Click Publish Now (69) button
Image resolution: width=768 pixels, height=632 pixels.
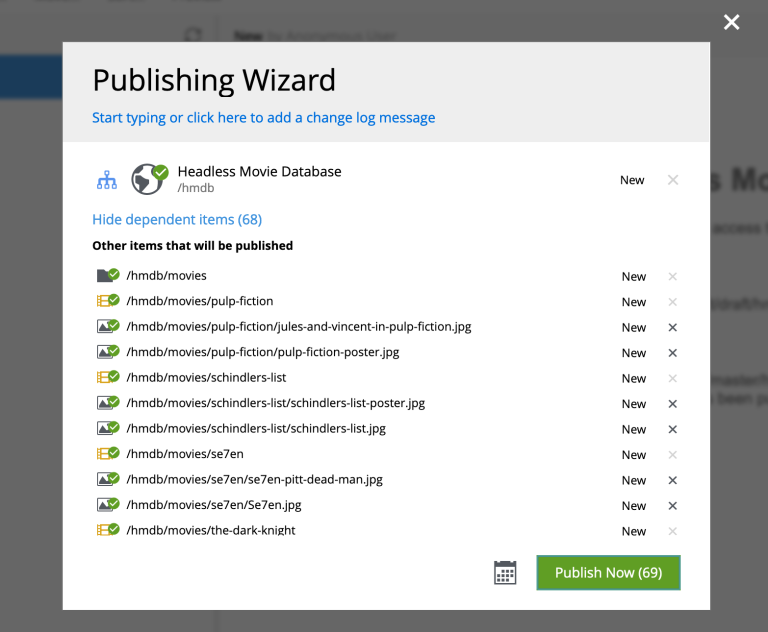point(608,573)
